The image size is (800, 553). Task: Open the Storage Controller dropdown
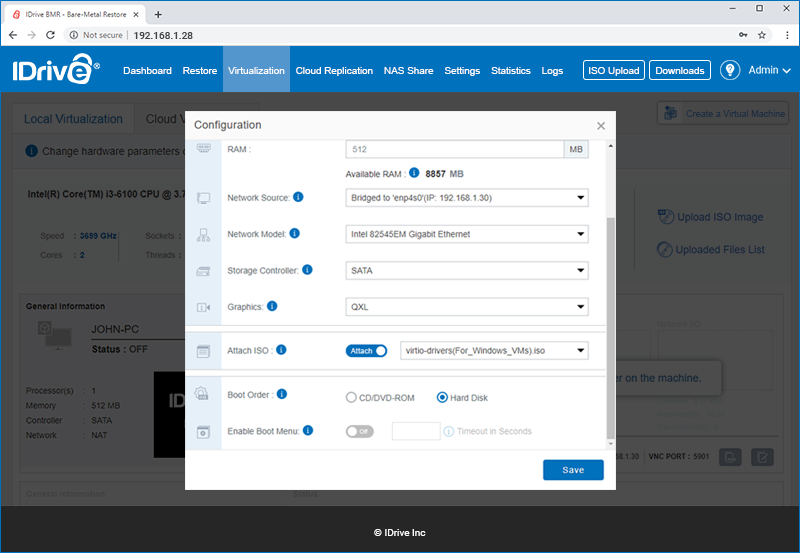tap(467, 270)
